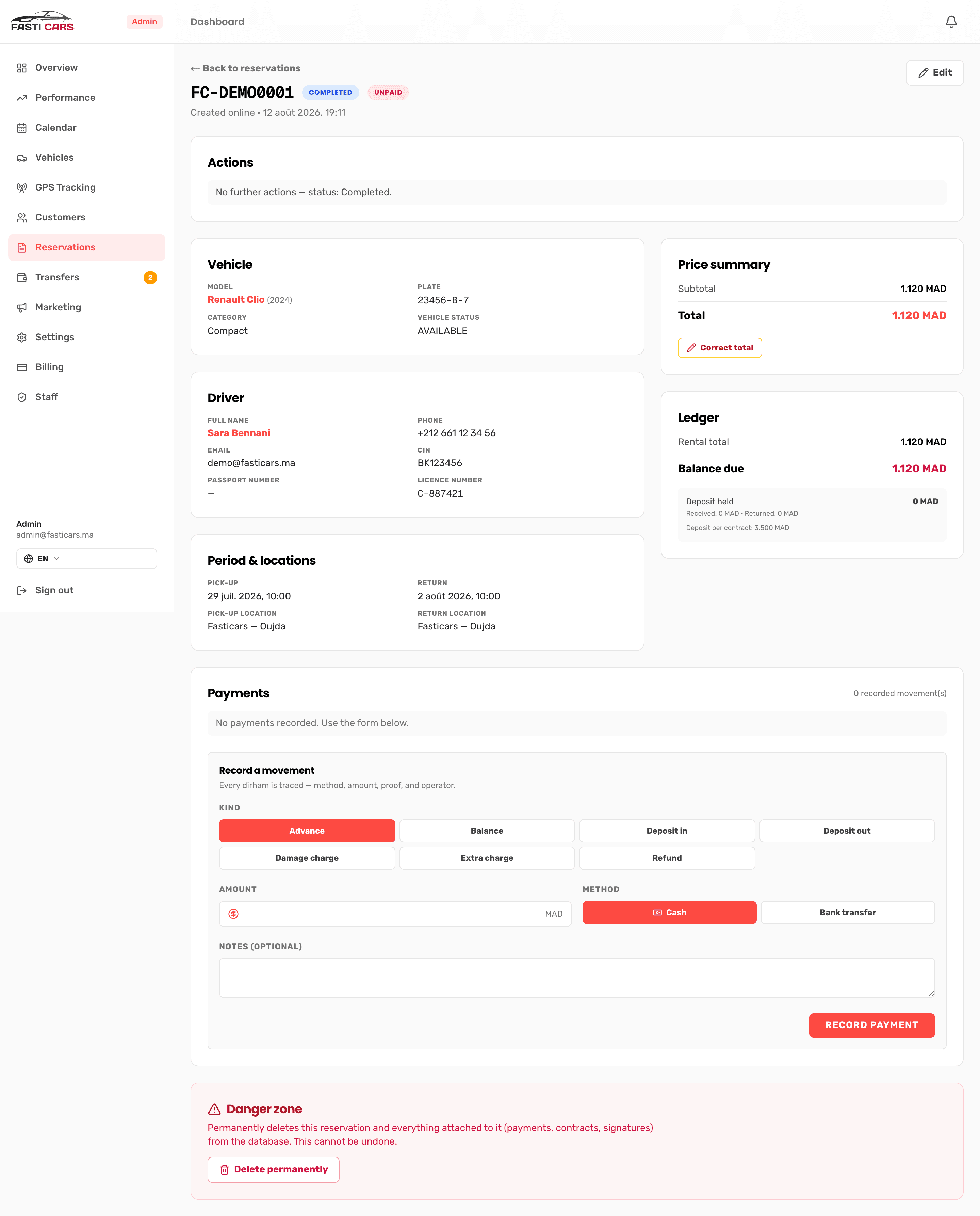The image size is (980, 1216).
Task: Click the Reservations document icon
Action: point(22,247)
